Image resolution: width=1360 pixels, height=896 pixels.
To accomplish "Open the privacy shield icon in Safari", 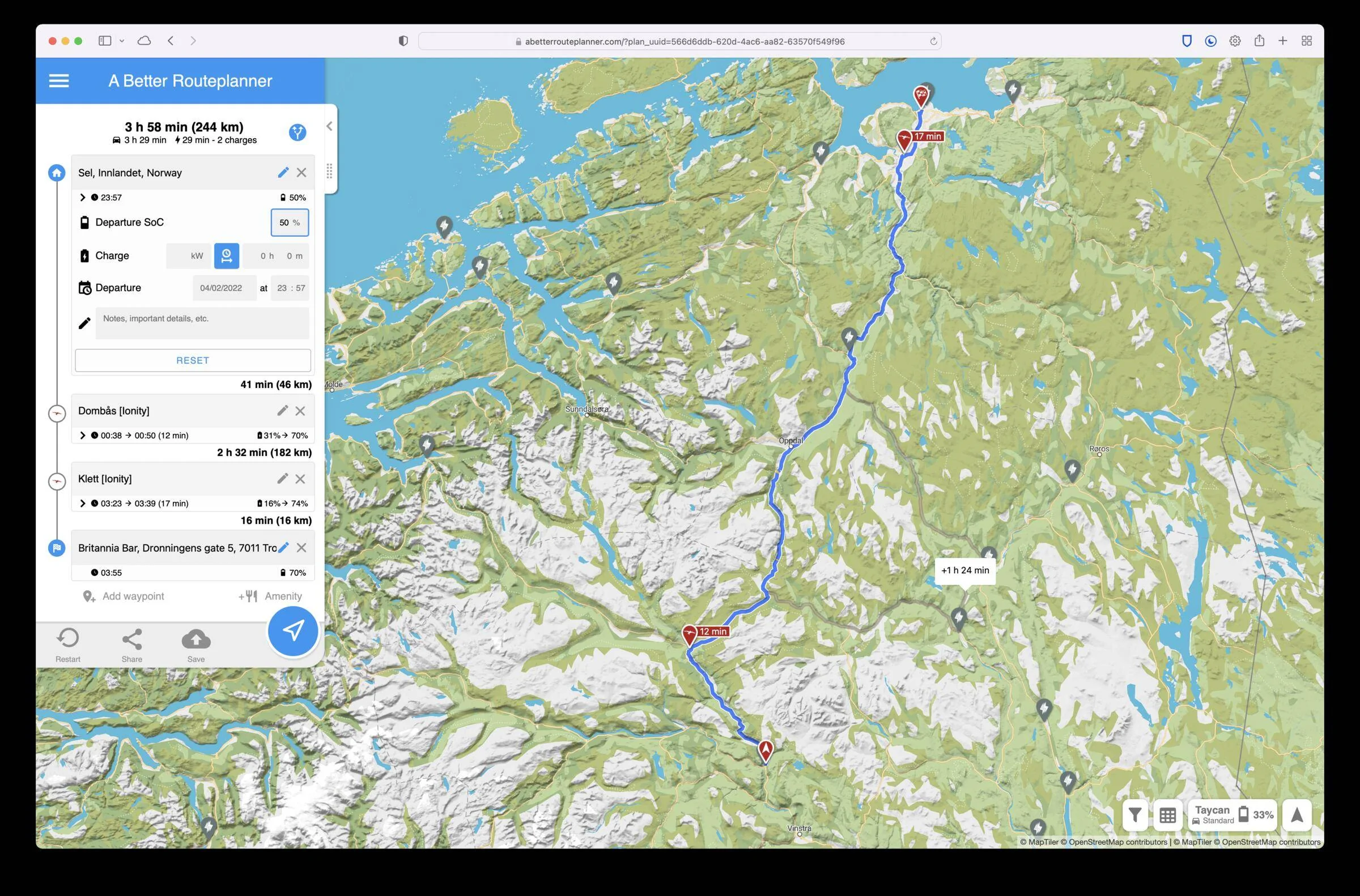I will click(x=403, y=41).
